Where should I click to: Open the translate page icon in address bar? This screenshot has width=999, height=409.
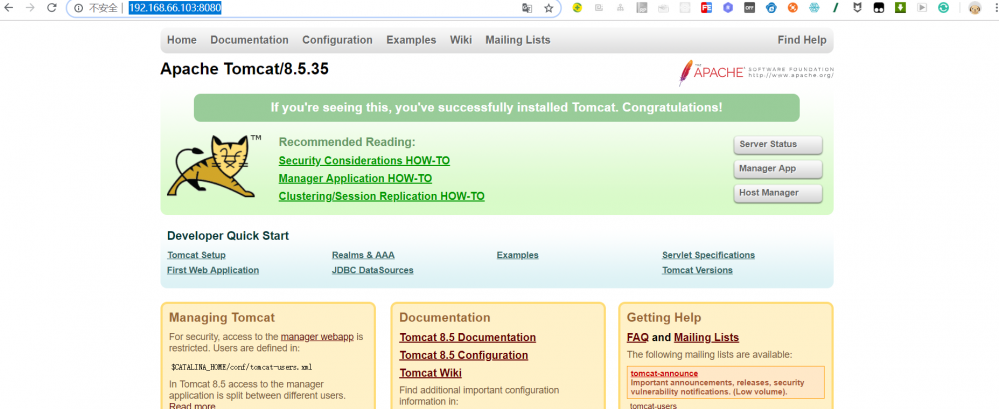click(x=527, y=8)
